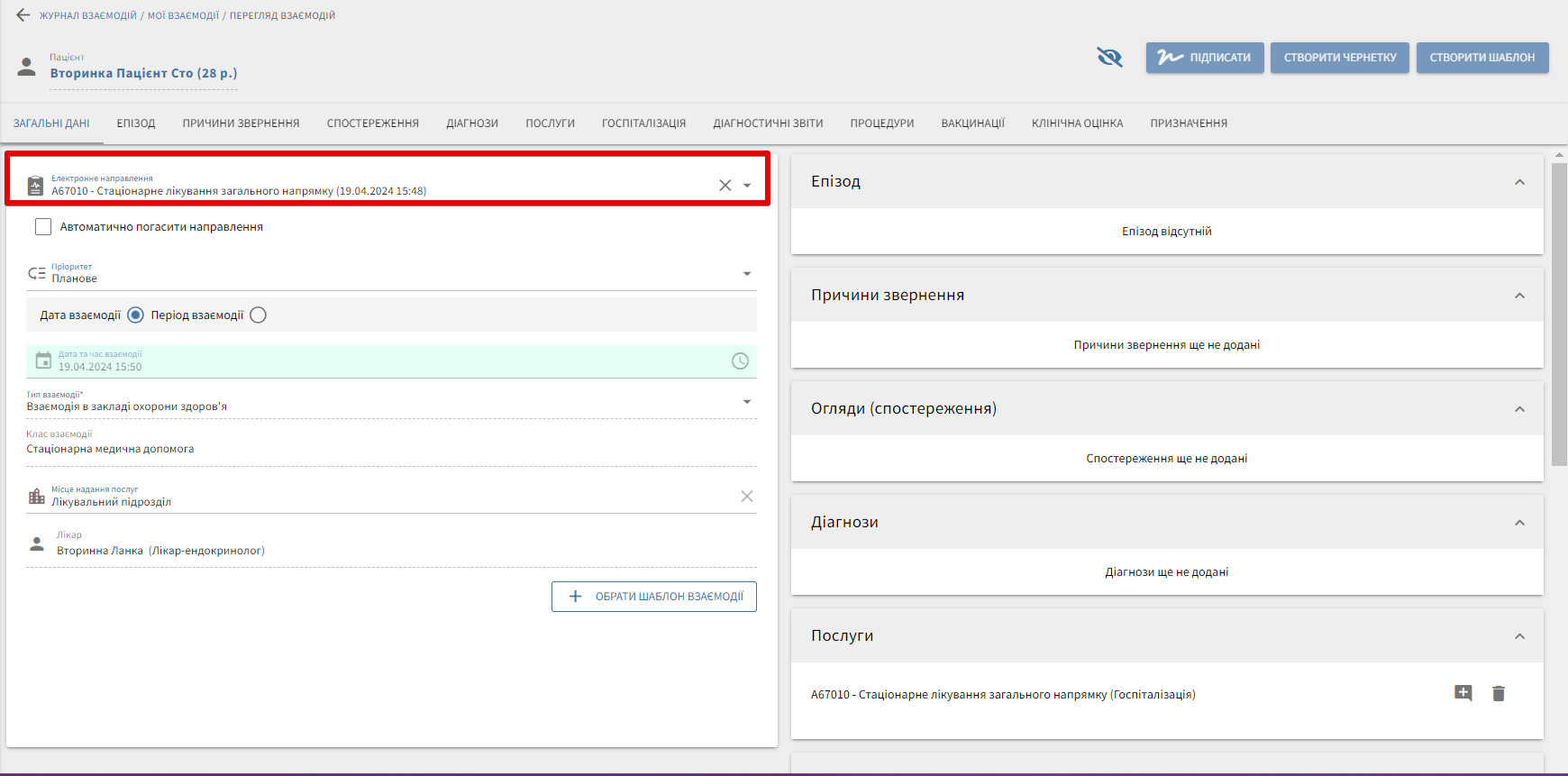Open the Госпіталізація tab

coord(643,123)
